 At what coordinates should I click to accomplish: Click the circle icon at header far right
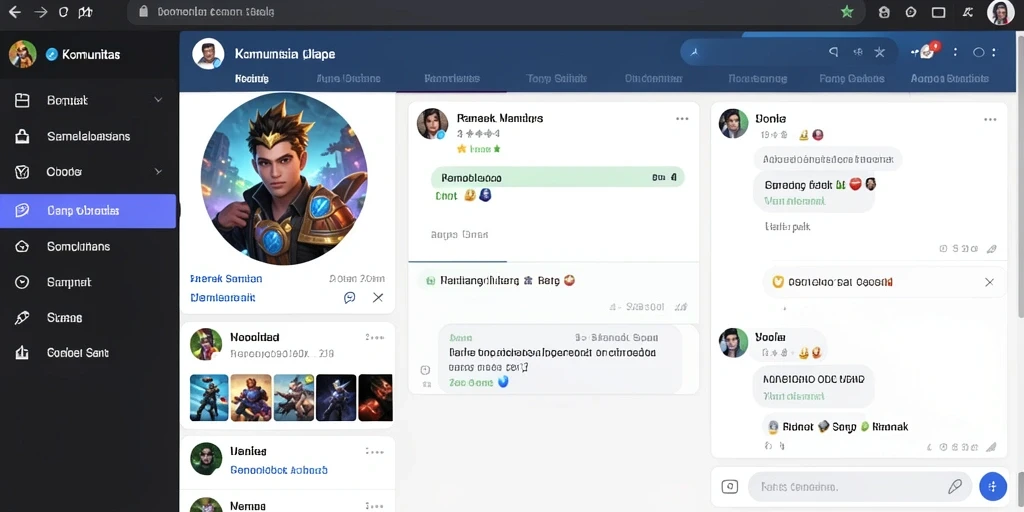point(978,52)
